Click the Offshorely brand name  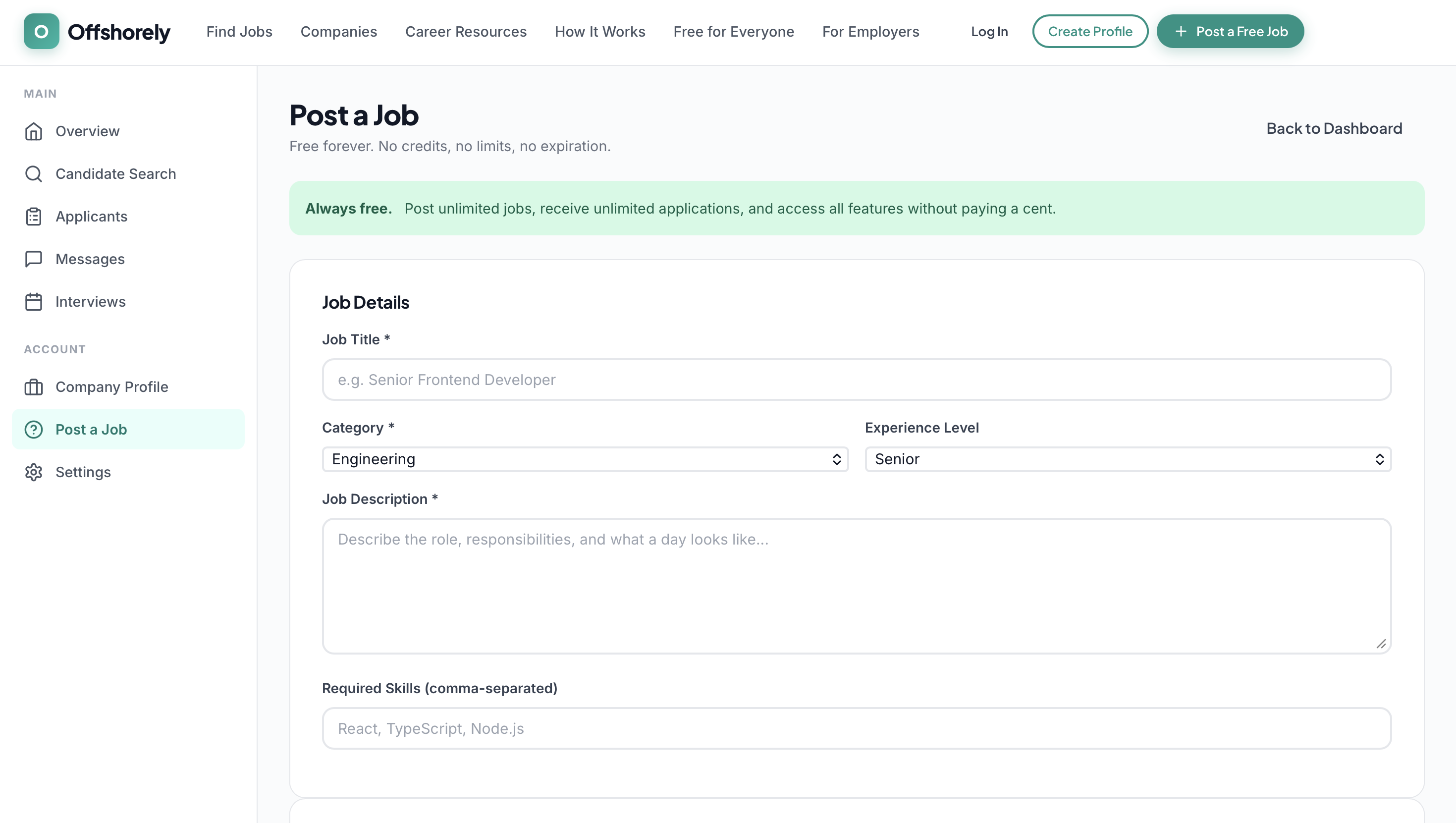pos(119,32)
